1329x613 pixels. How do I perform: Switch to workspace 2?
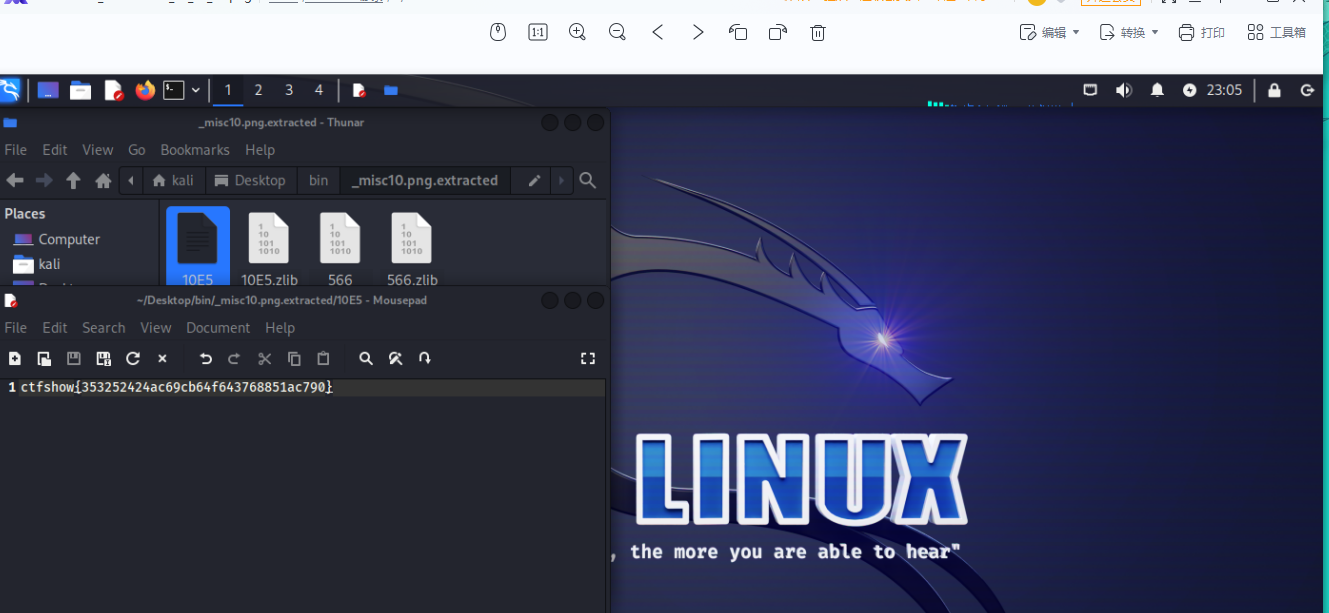point(258,90)
